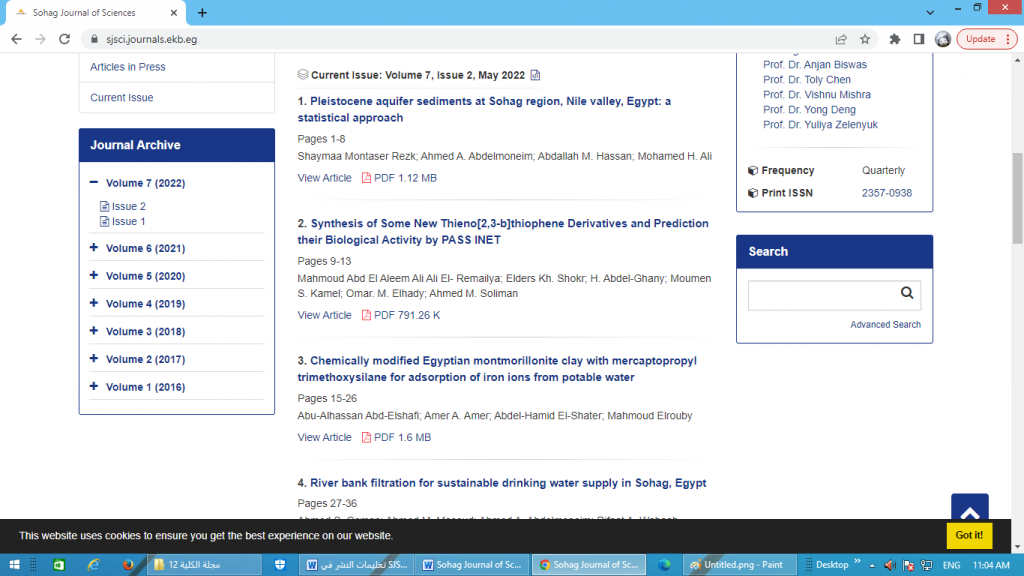
Task: Click XML icon beside Current Issue heading
Action: pos(535,75)
